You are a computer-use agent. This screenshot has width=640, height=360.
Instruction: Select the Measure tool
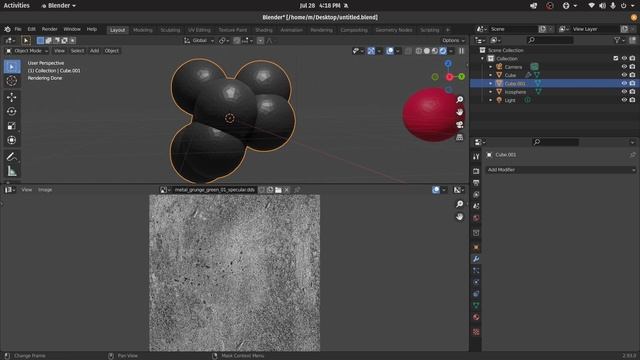(12, 171)
